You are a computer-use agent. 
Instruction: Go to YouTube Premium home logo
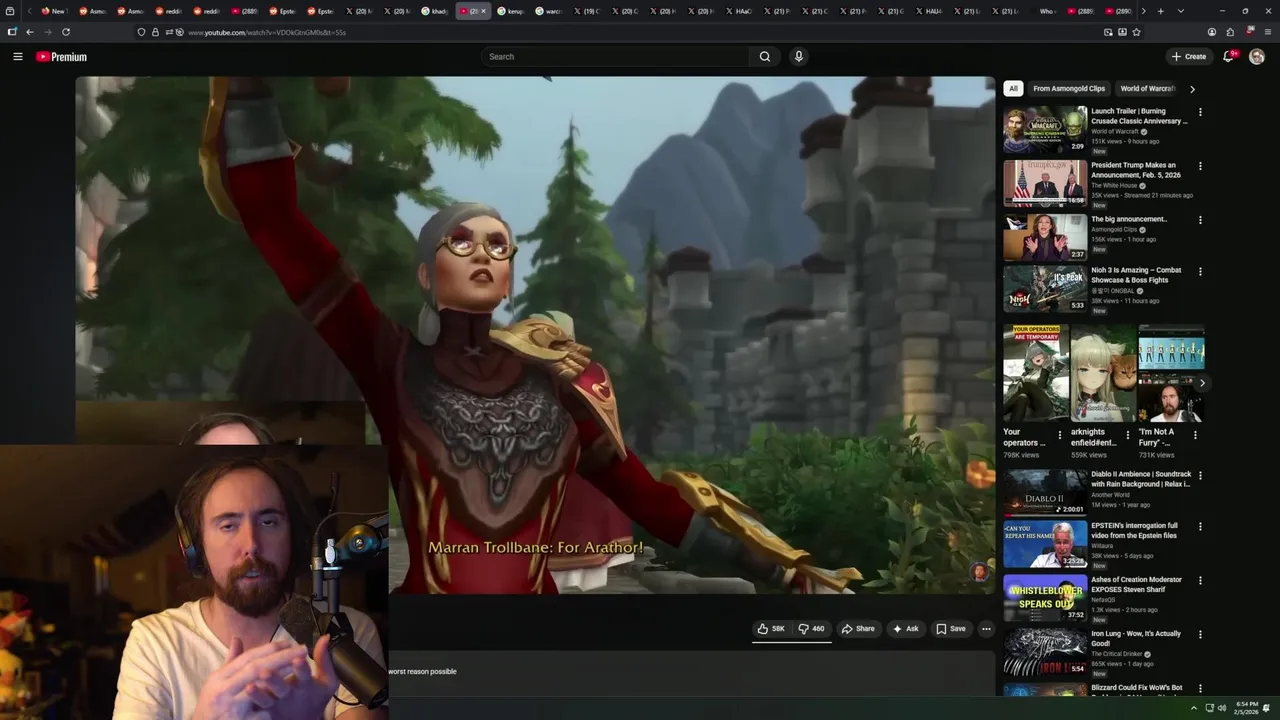click(x=61, y=57)
